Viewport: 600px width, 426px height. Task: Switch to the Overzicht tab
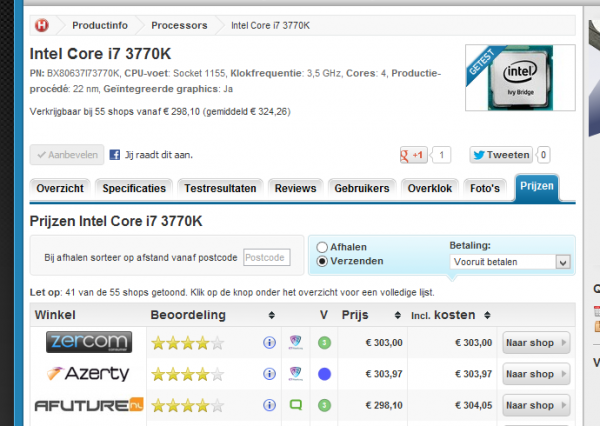coord(60,189)
